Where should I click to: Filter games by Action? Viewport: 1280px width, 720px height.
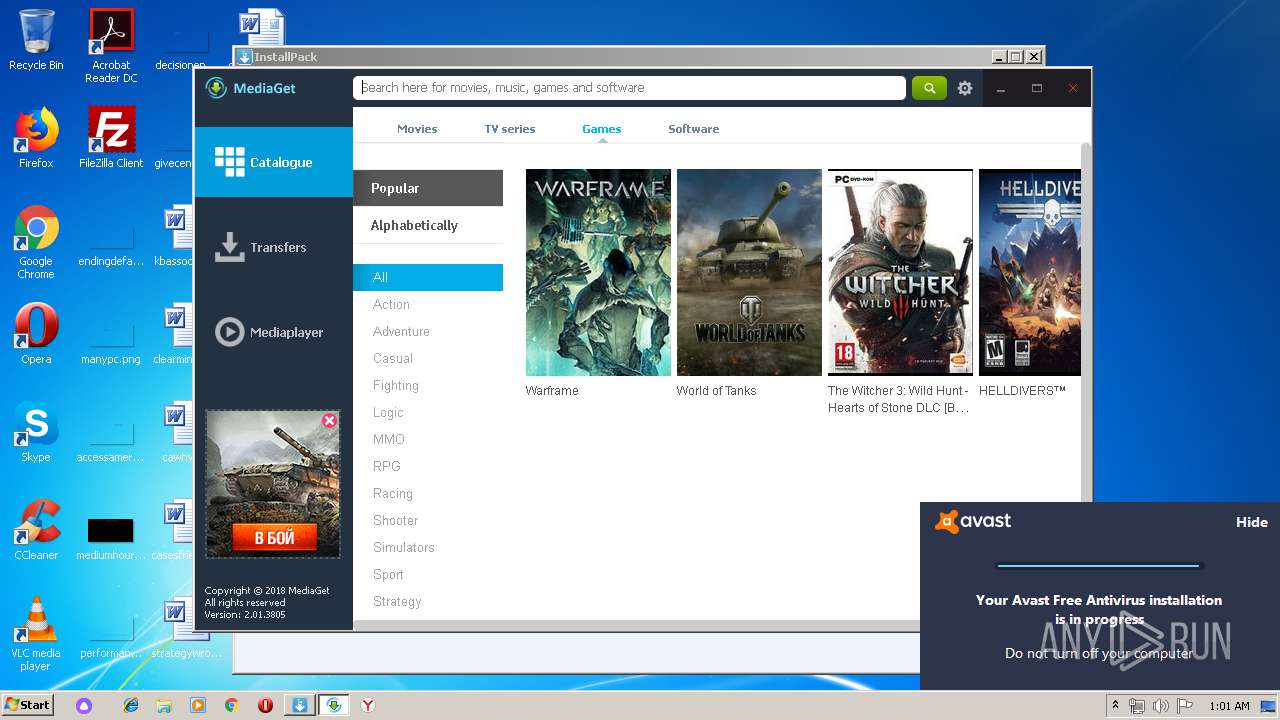click(x=391, y=304)
